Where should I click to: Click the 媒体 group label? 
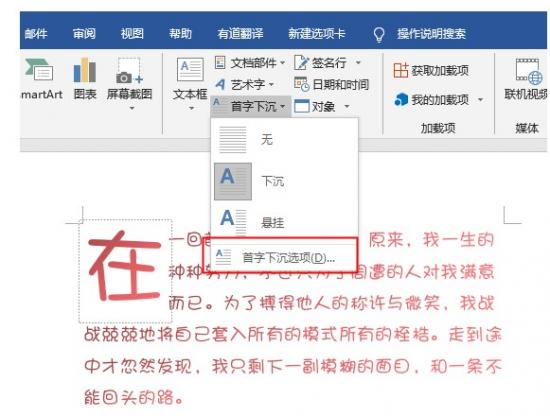point(527,128)
